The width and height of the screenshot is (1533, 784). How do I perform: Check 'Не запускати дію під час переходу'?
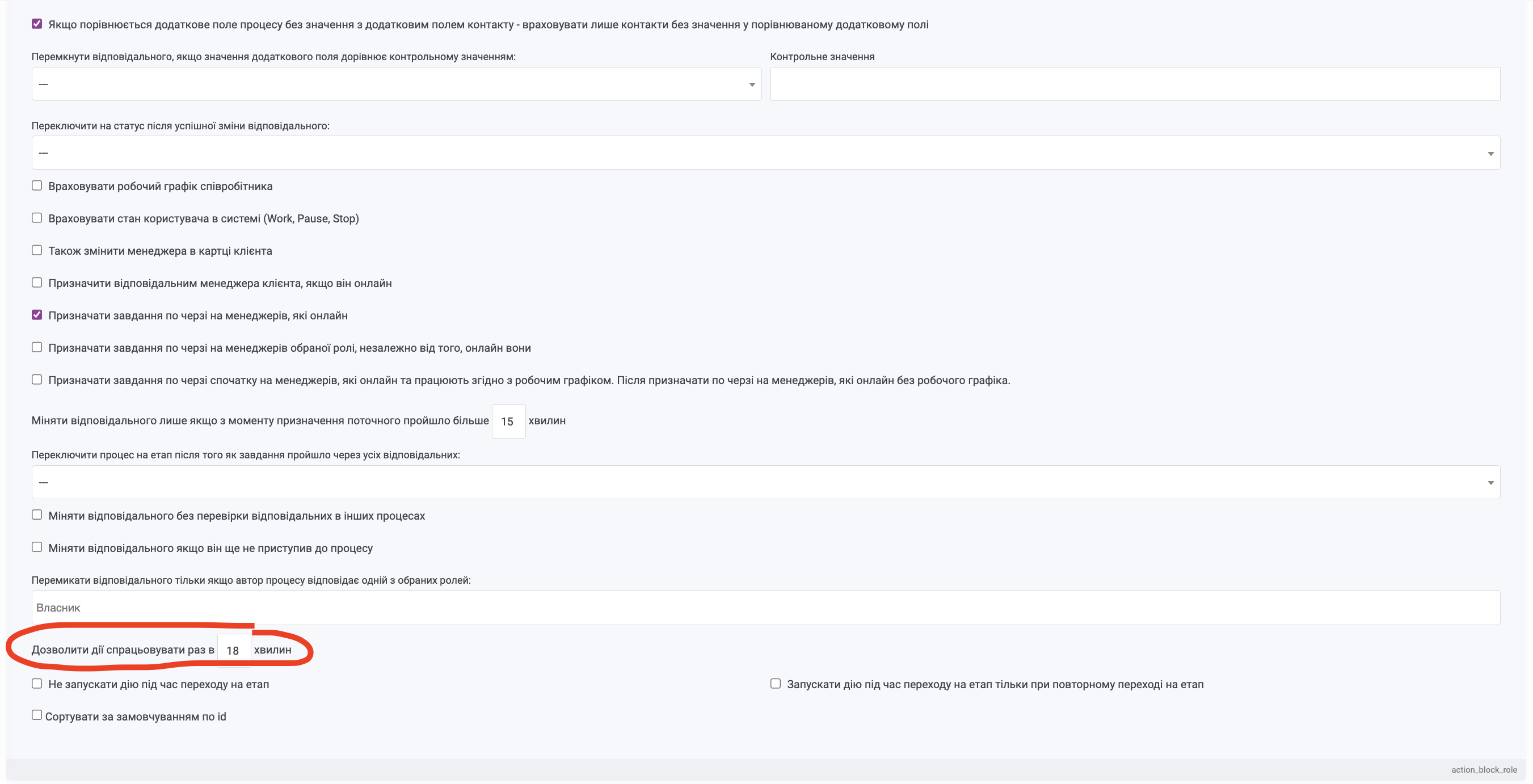37,684
